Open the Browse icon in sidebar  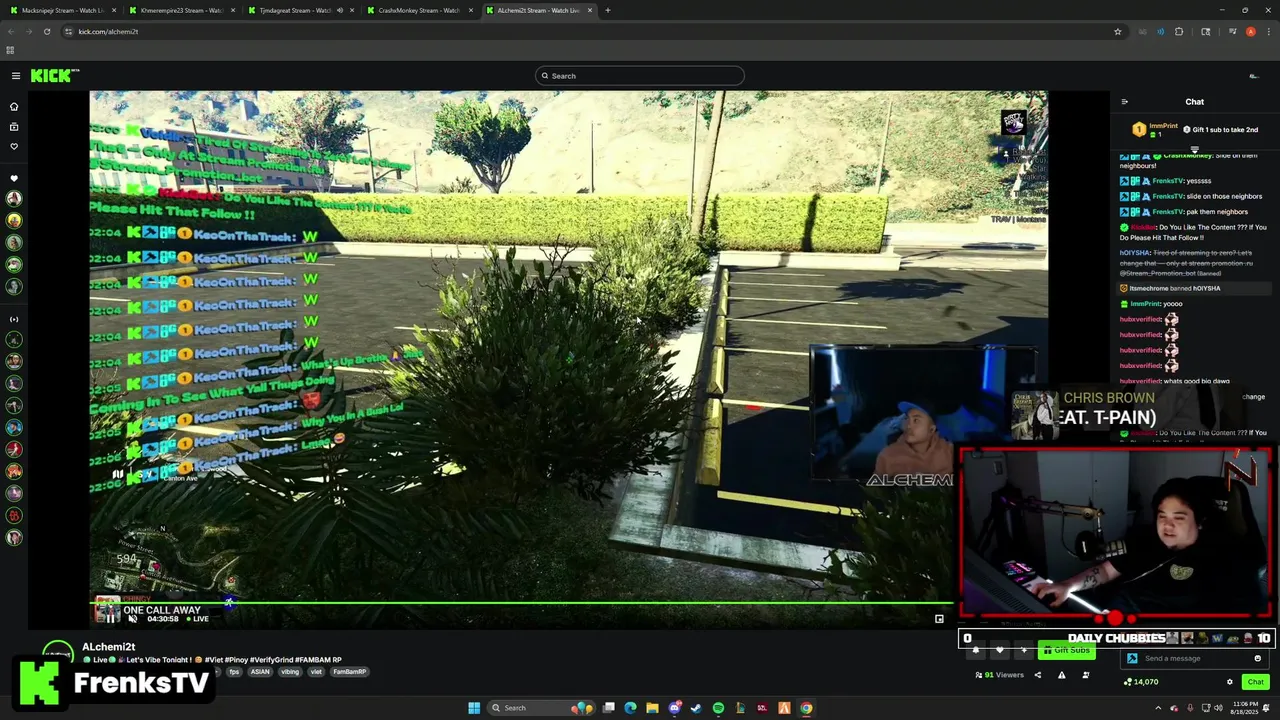click(14, 127)
